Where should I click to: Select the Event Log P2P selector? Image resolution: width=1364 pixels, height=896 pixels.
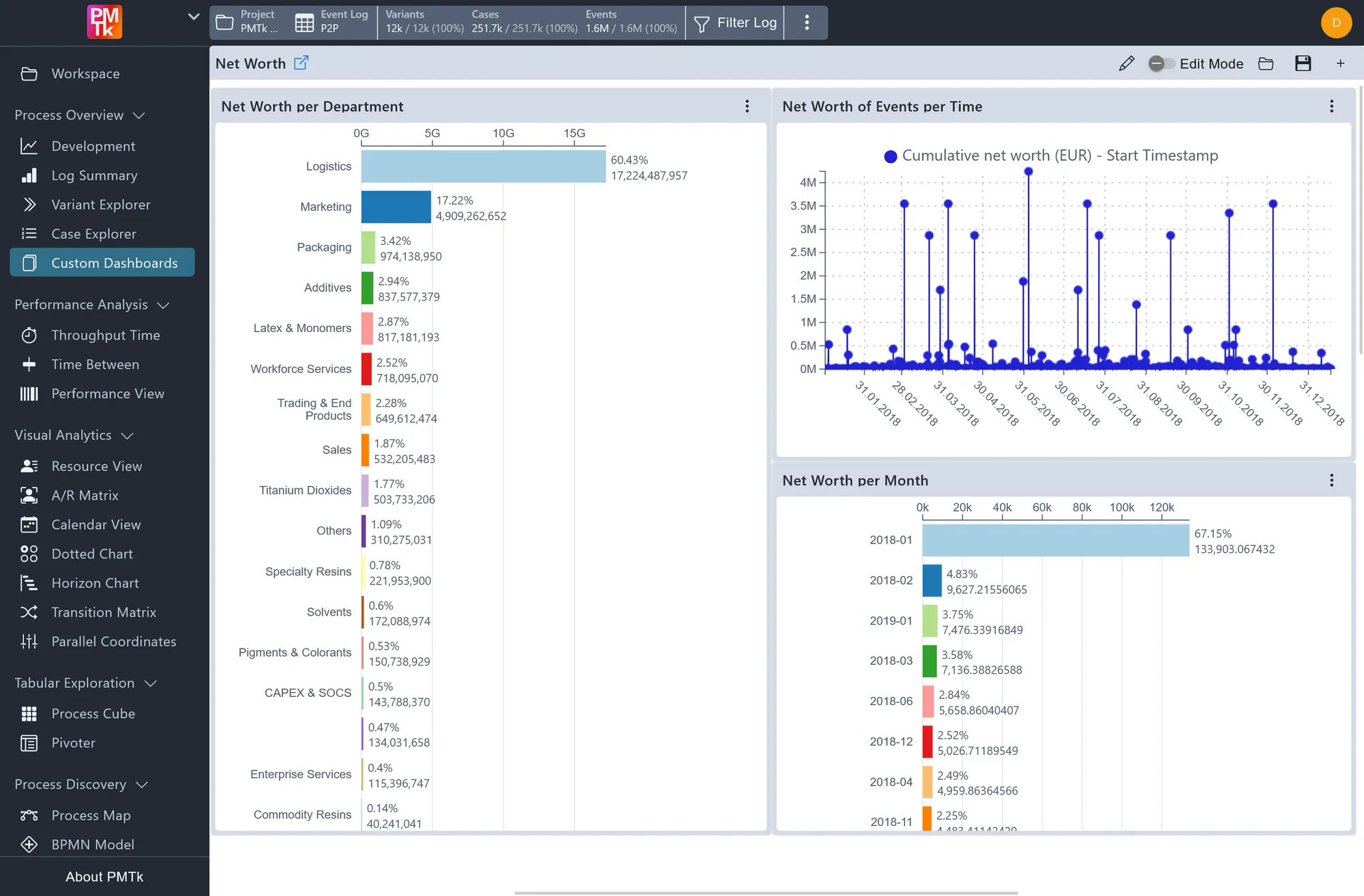click(x=332, y=22)
